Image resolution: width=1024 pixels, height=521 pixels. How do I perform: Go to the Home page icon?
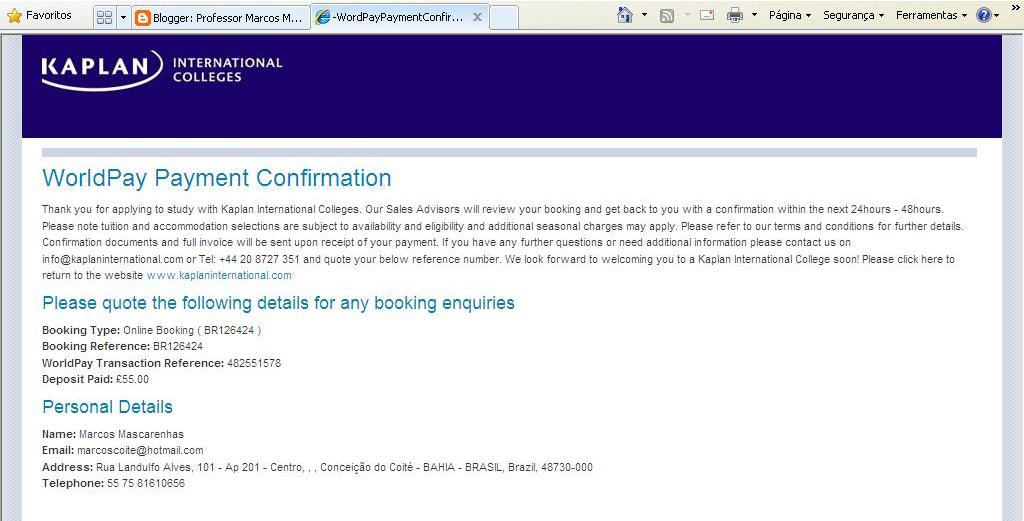pyautogui.click(x=625, y=15)
